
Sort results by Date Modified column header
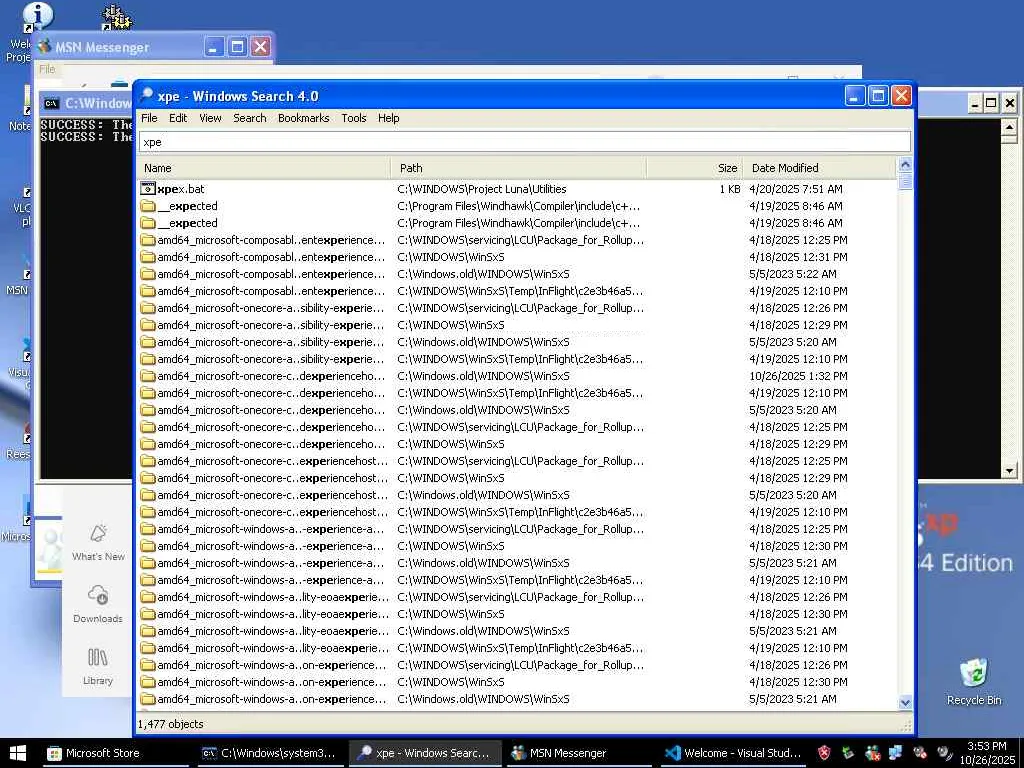point(820,168)
